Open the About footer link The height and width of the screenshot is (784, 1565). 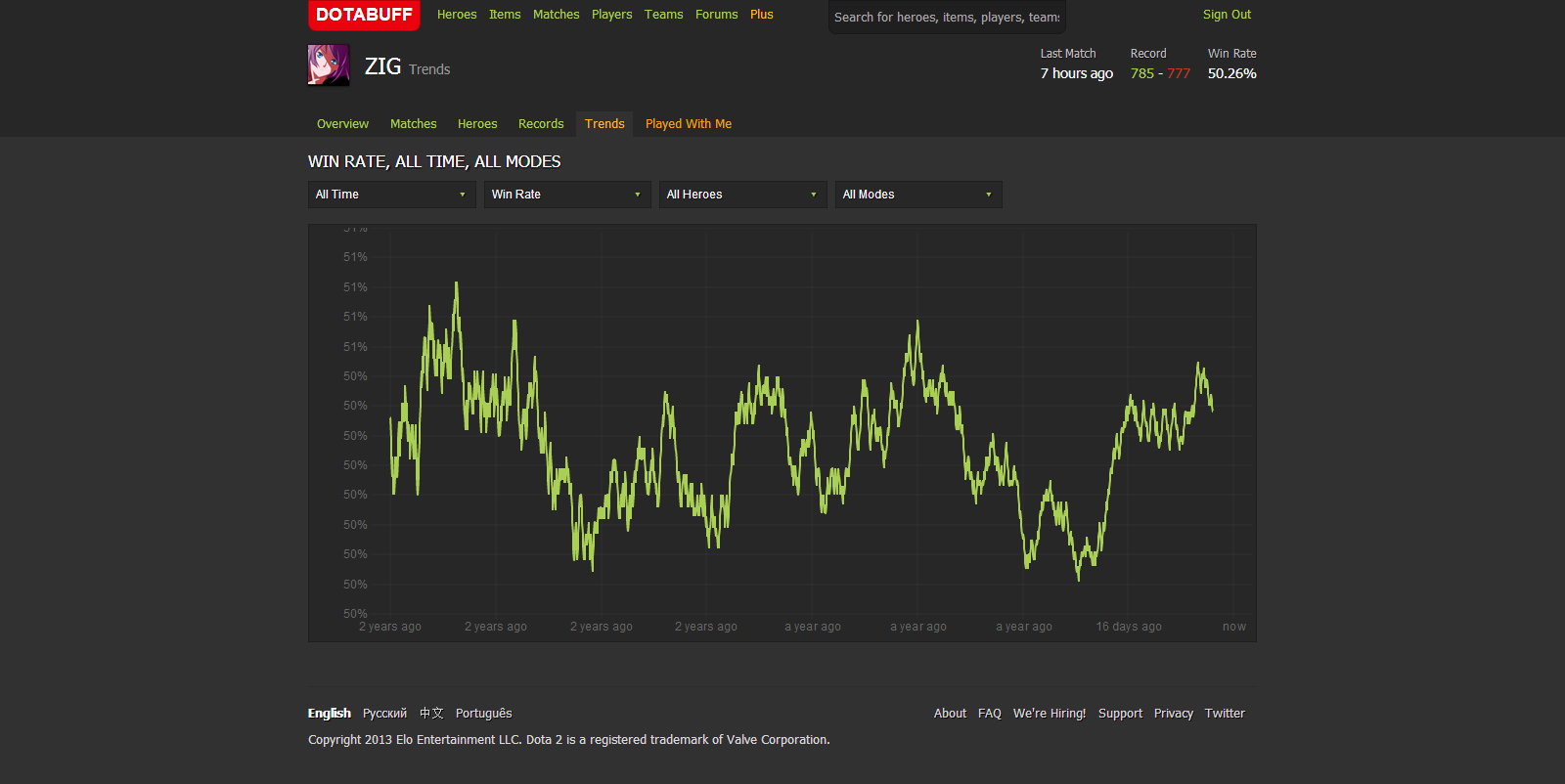click(950, 714)
